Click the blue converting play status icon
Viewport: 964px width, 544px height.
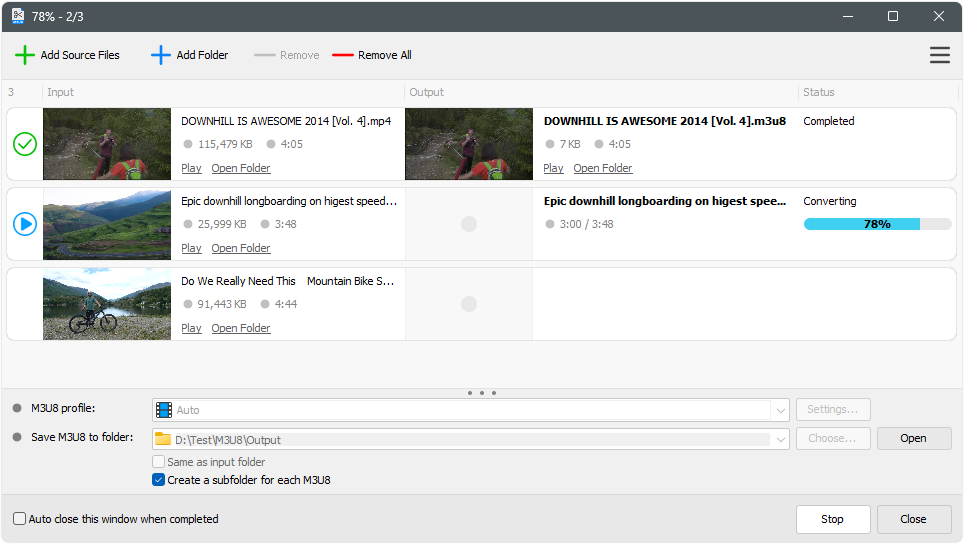[x=25, y=224]
